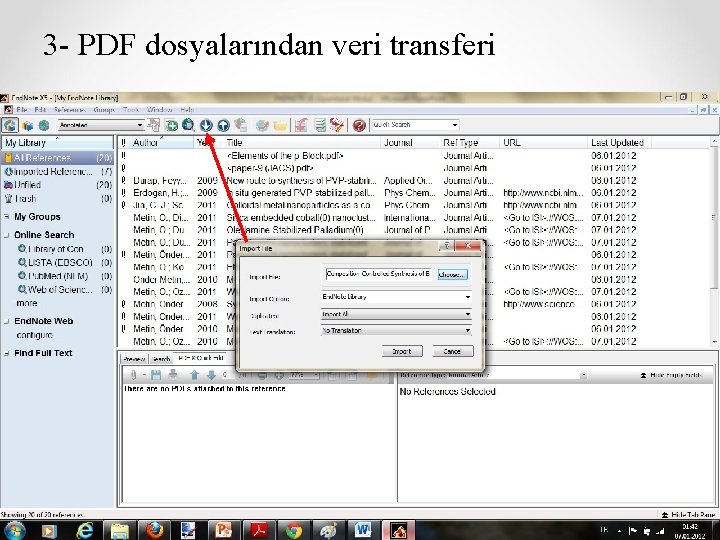Image resolution: width=720 pixels, height=540 pixels.
Task: Open Firefox from the taskbar
Action: 154,530
